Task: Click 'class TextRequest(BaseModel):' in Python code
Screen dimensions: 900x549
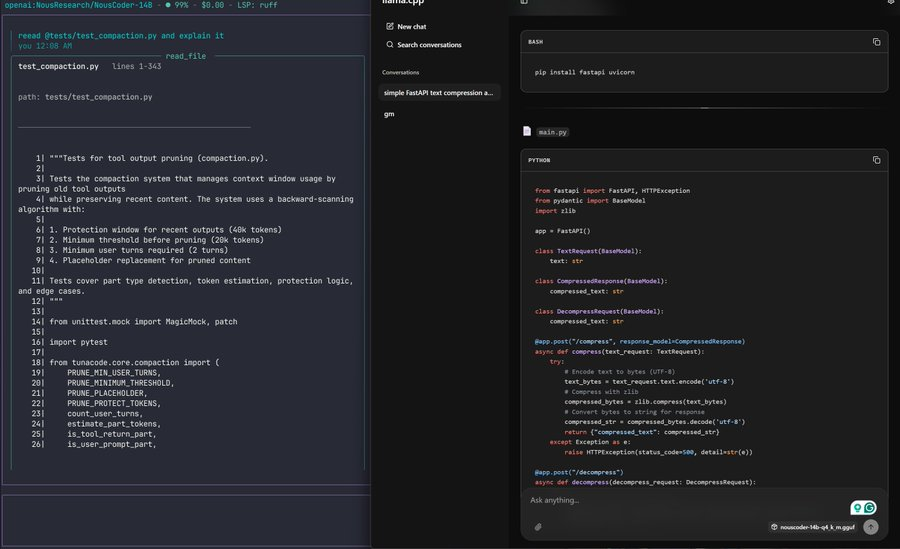Action: click(588, 251)
